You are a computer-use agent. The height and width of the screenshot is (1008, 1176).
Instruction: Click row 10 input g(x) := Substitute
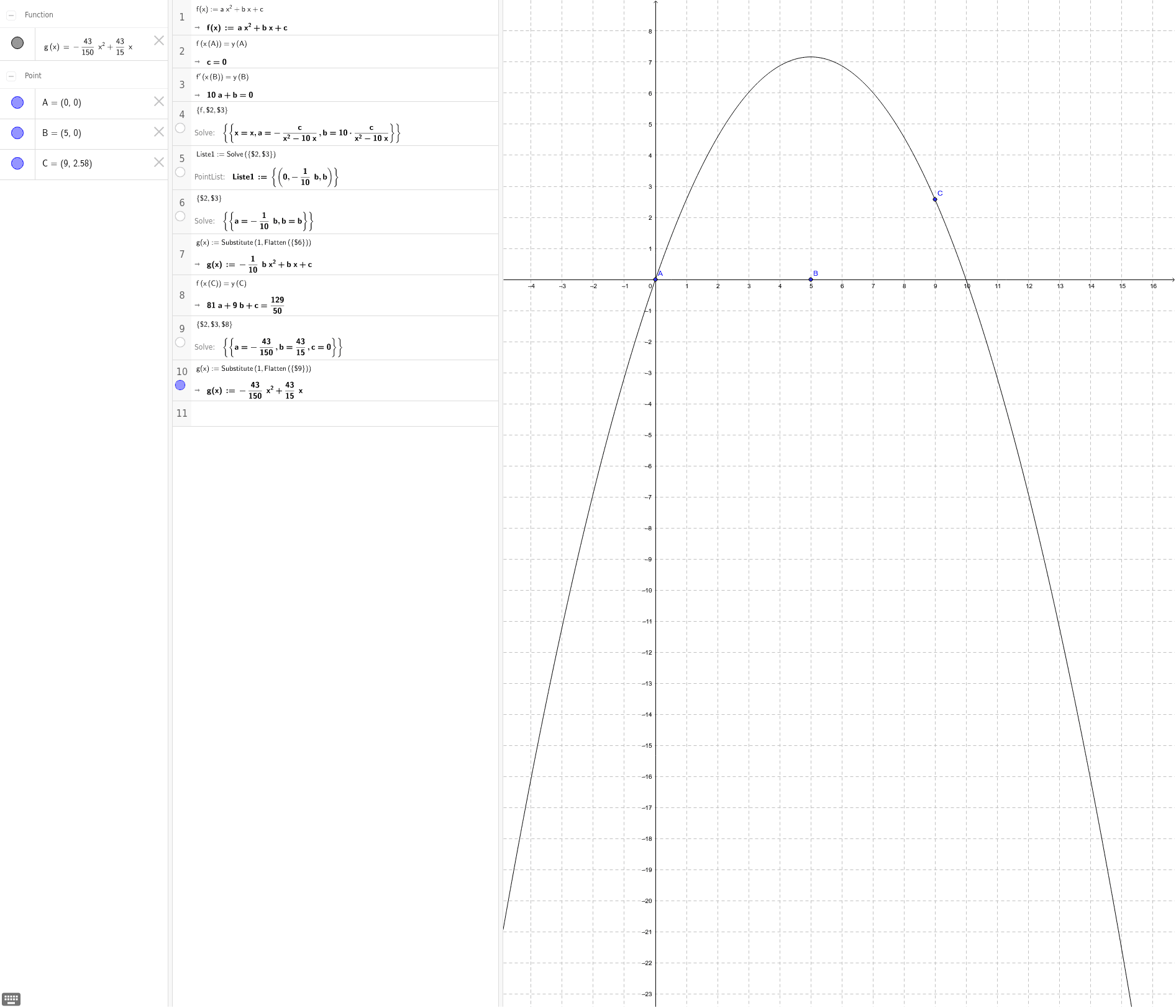[253, 368]
